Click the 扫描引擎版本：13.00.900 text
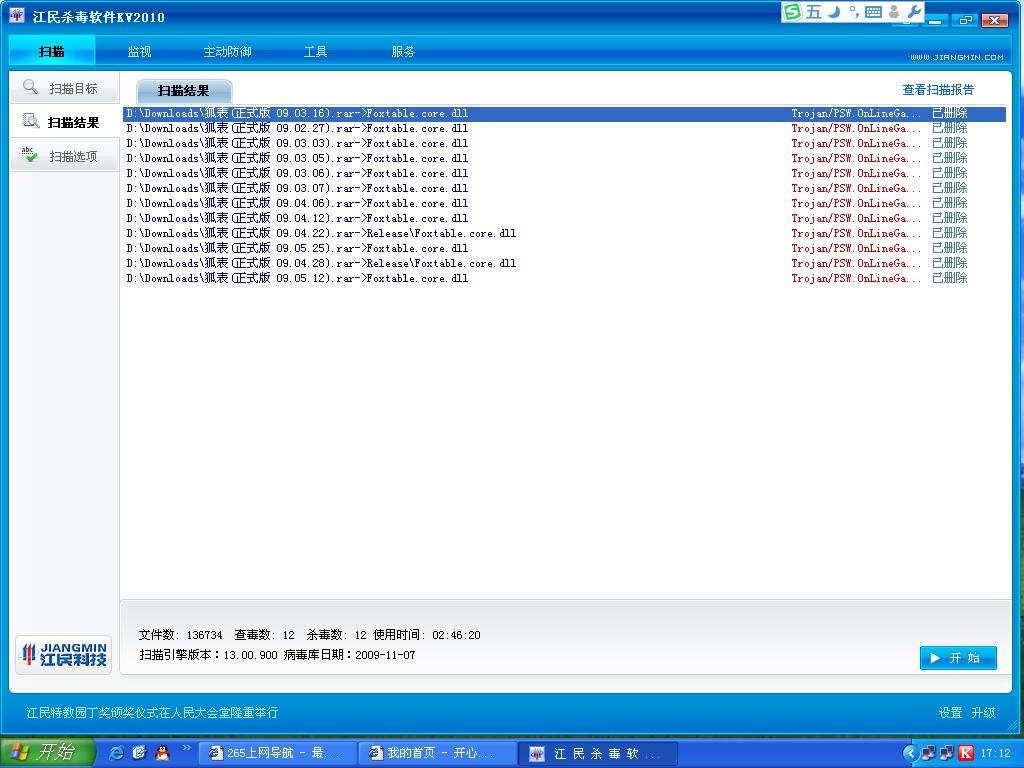This screenshot has width=1024, height=768. (x=208, y=655)
